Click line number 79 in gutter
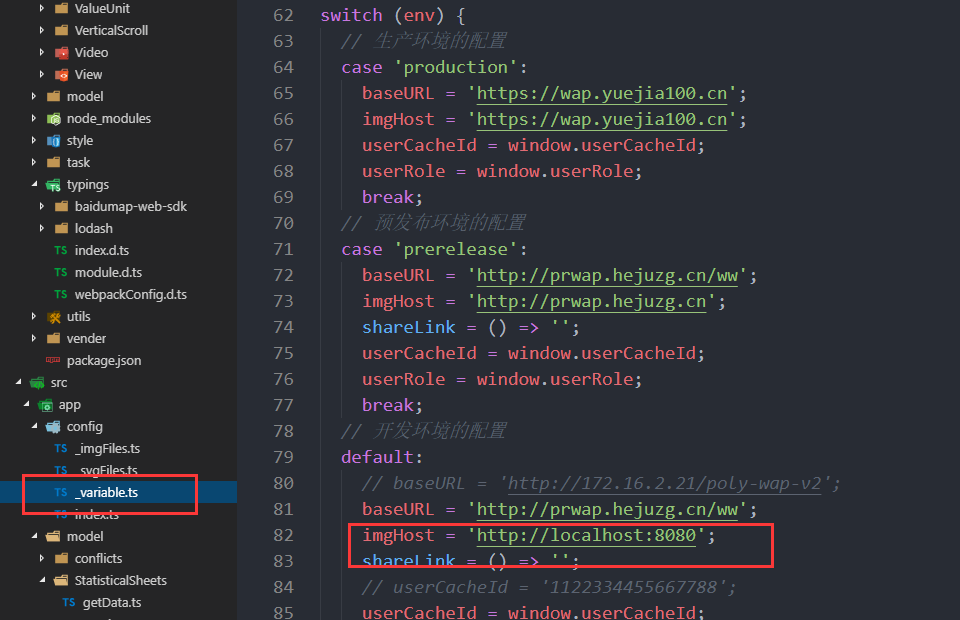 point(283,457)
